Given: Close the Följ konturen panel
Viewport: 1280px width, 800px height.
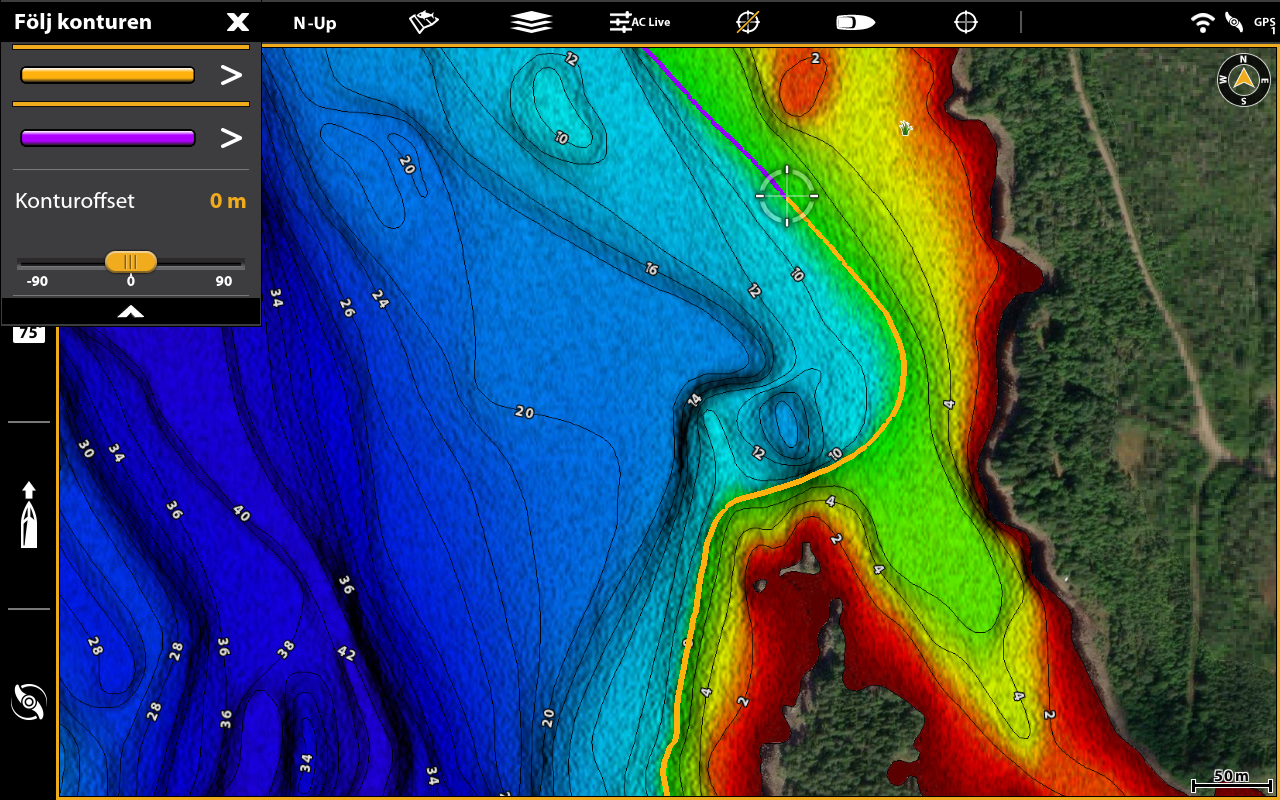Looking at the screenshot, I should [x=237, y=22].
